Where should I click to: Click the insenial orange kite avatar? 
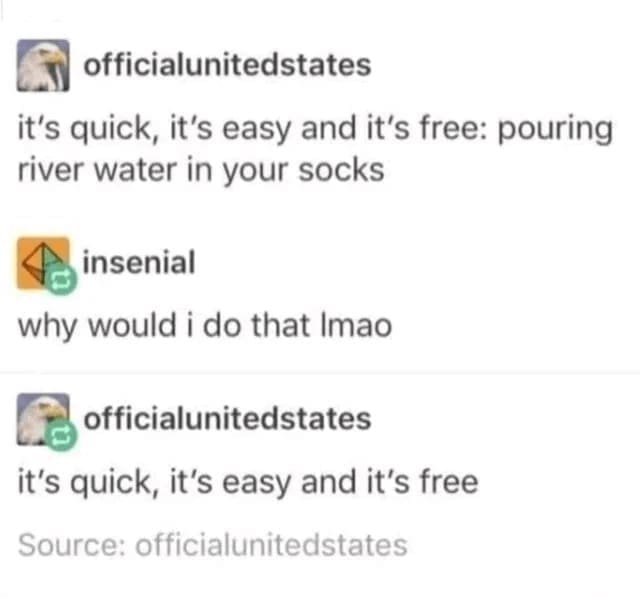coord(43,263)
